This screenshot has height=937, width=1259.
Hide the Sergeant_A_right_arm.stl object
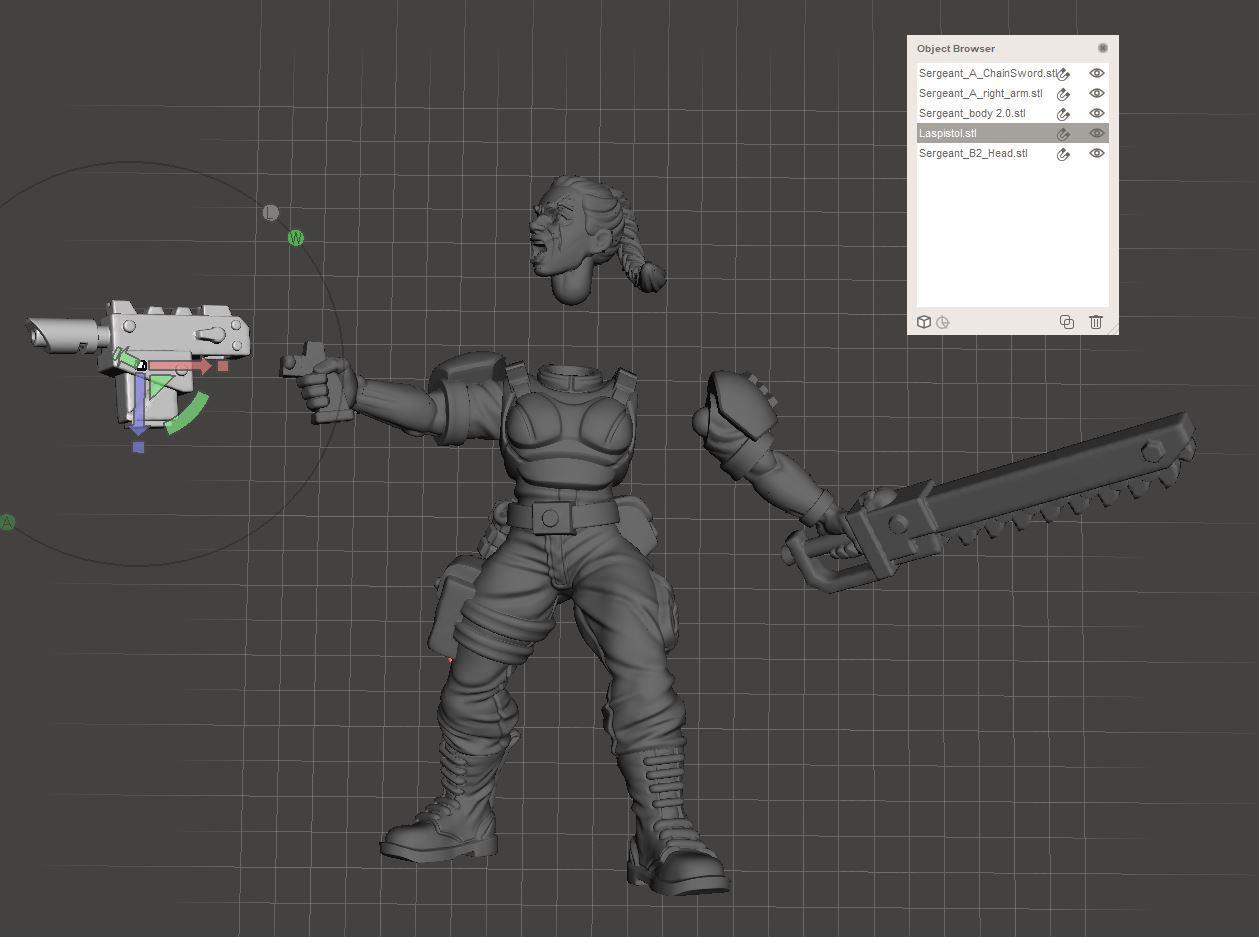[x=1096, y=93]
